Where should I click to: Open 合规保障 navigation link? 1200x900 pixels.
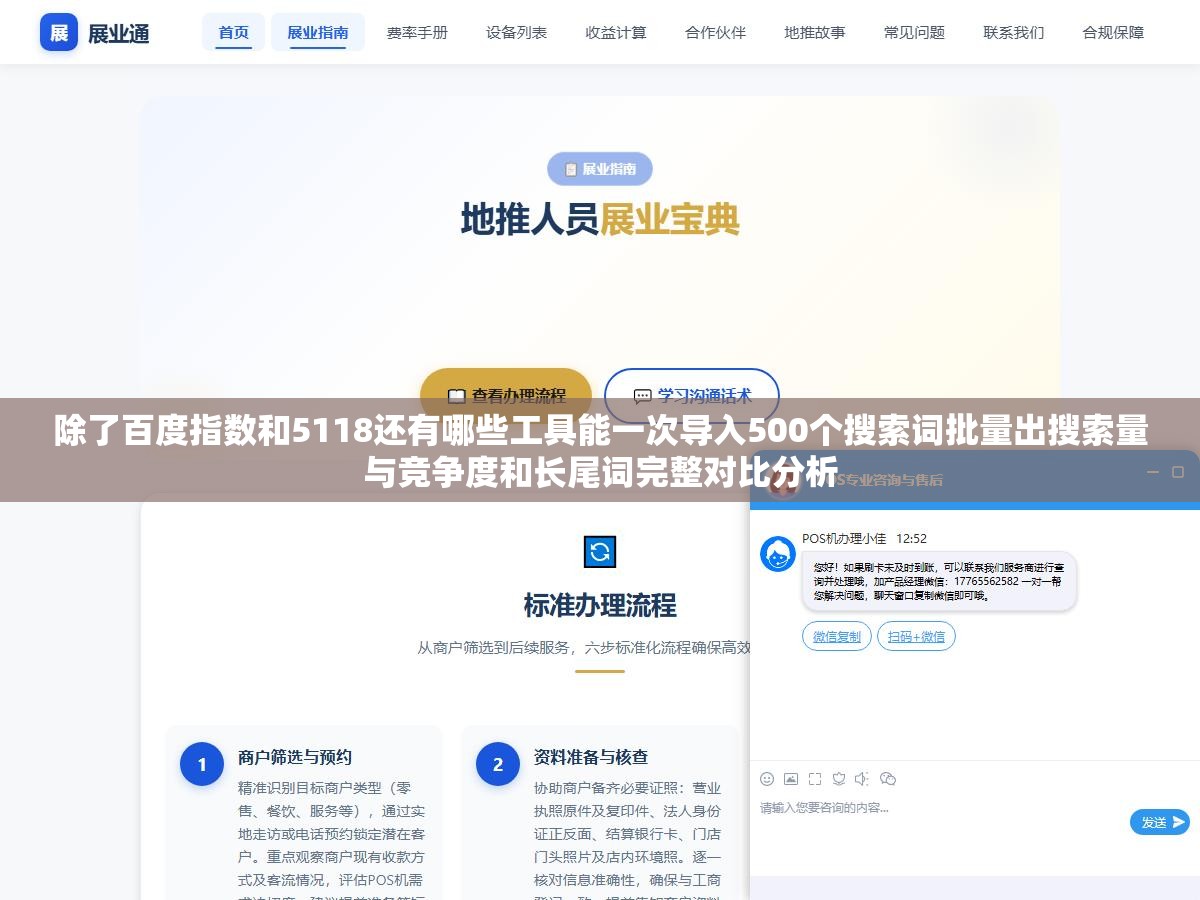coord(1113,32)
